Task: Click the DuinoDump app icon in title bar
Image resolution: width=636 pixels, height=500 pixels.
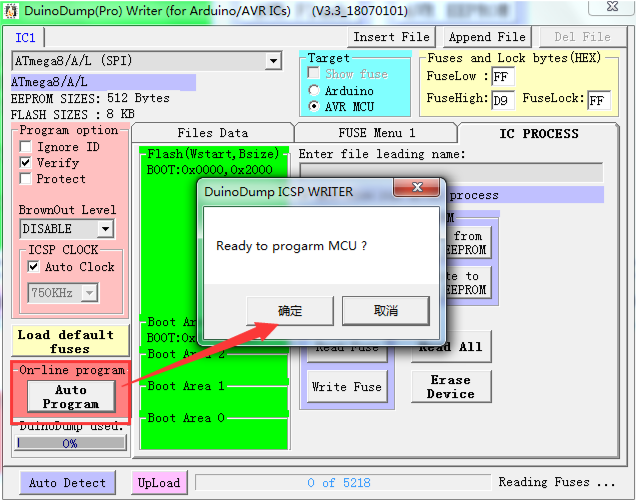Action: pyautogui.click(x=11, y=11)
